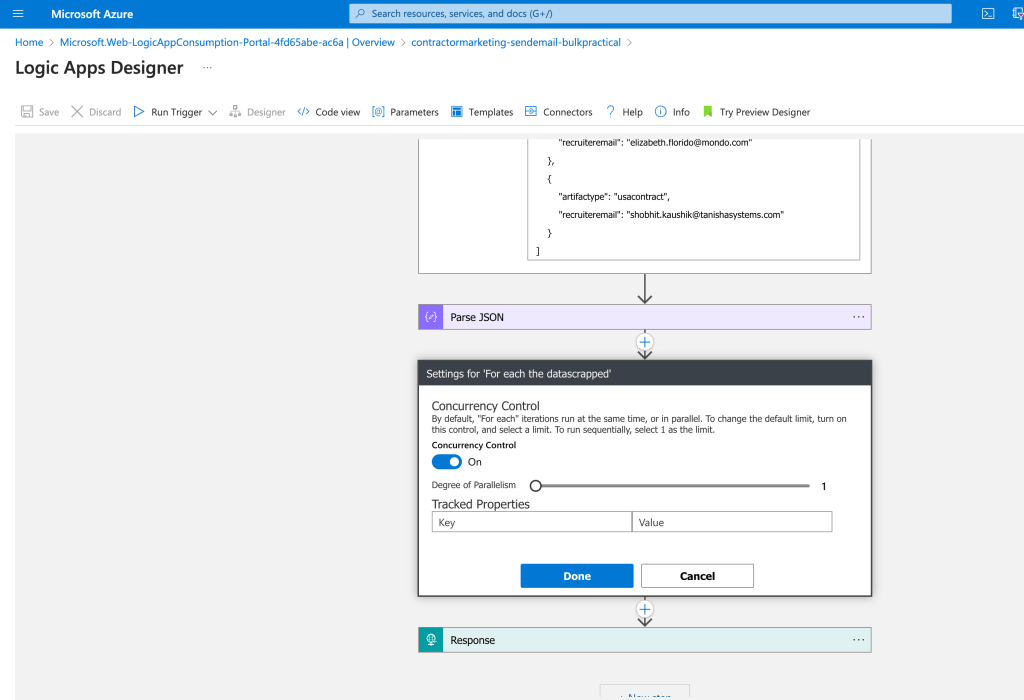Click the Response action globe icon
Screen dimensions: 1024x700
click(431, 640)
